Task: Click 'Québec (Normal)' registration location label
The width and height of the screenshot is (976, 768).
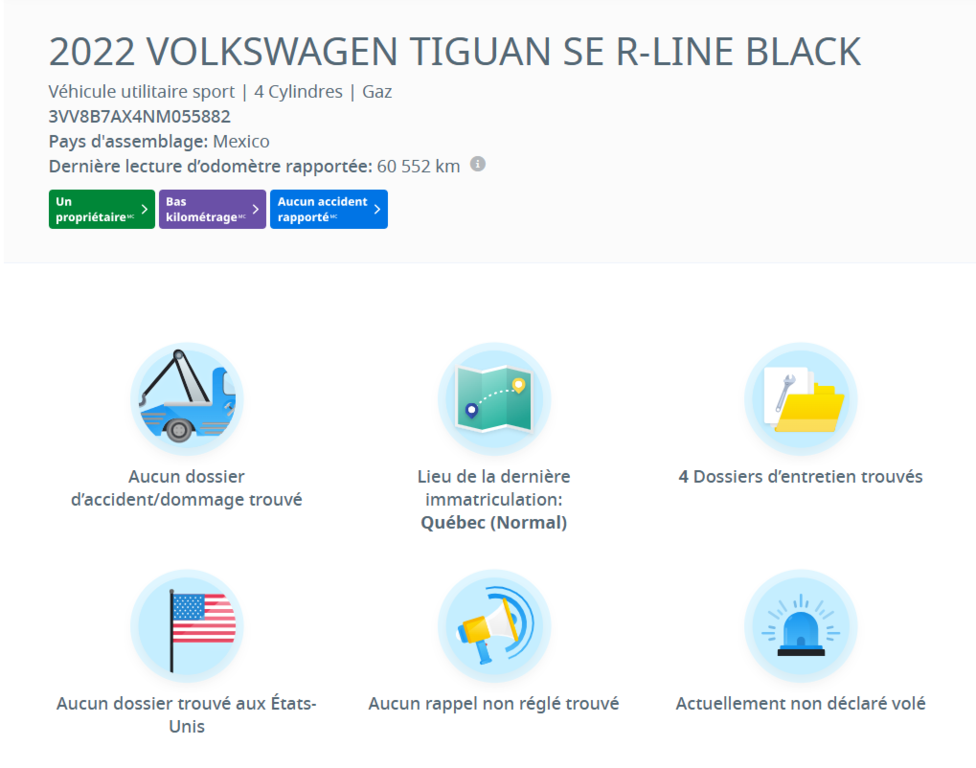Action: click(x=494, y=519)
